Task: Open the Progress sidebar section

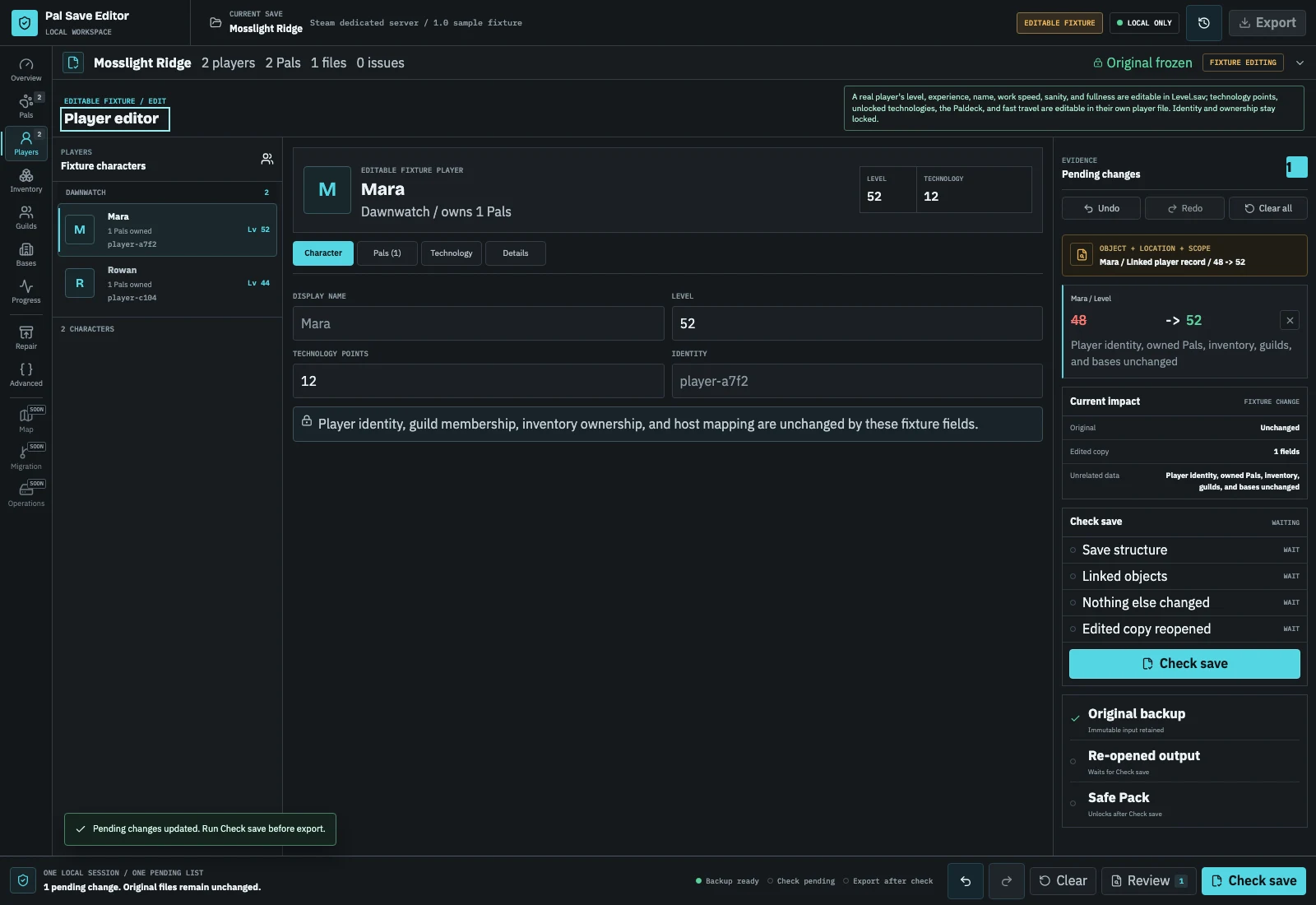Action: point(26,292)
